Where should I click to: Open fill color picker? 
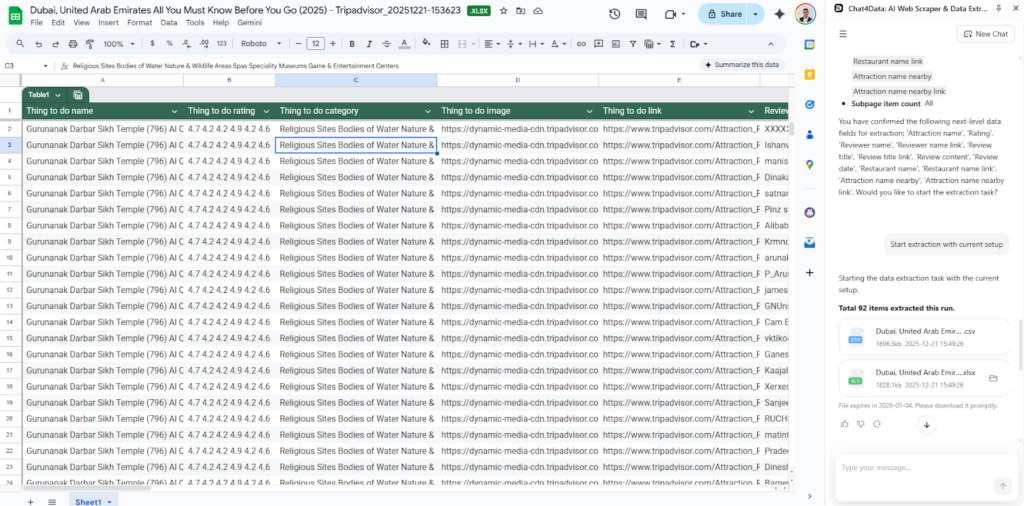coord(426,44)
